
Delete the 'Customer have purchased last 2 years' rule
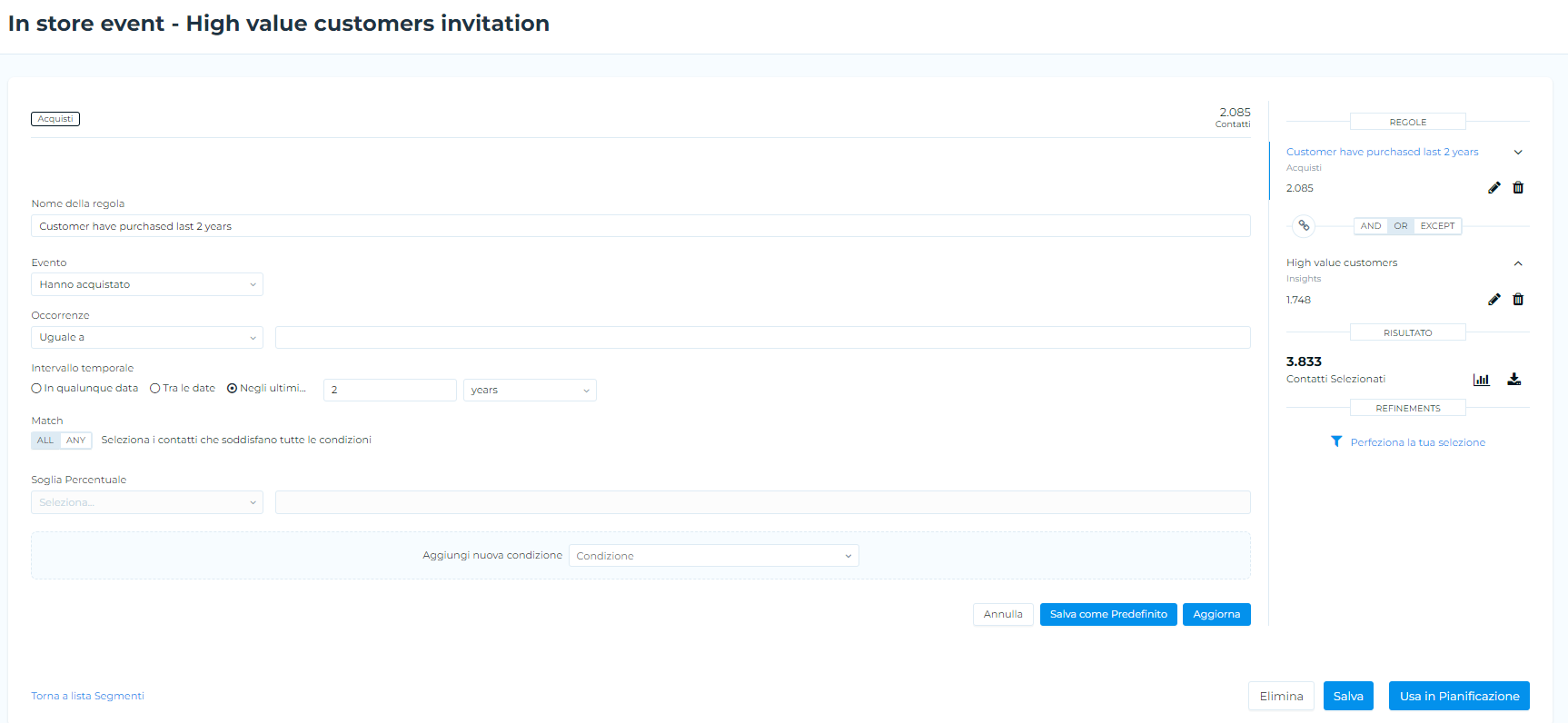[1518, 188]
